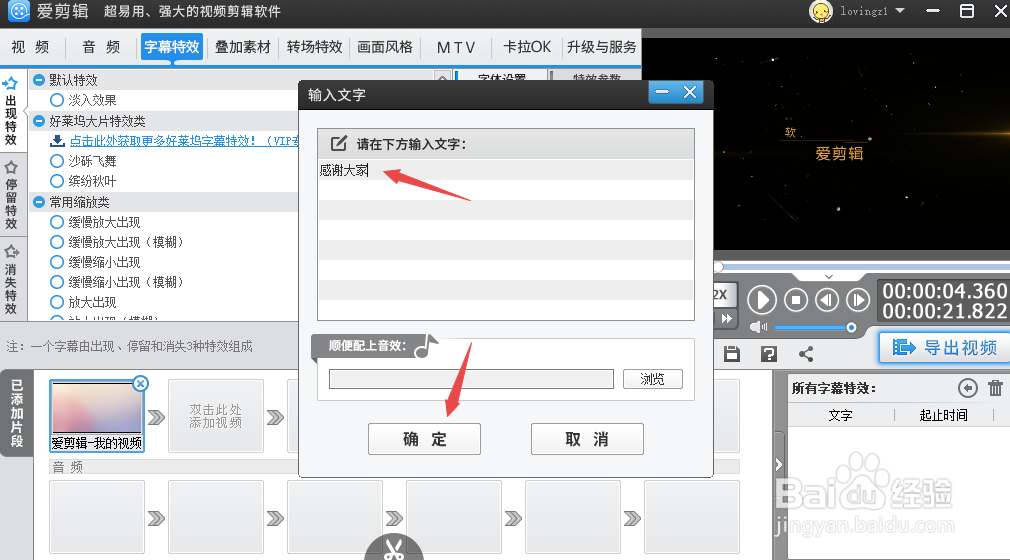Step to the next frame
This screenshot has width=1010, height=560.
[858, 300]
